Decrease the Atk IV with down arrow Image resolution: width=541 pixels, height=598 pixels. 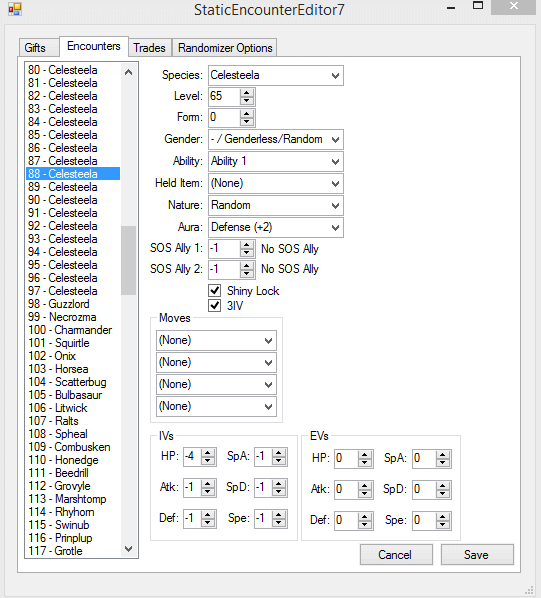208,492
